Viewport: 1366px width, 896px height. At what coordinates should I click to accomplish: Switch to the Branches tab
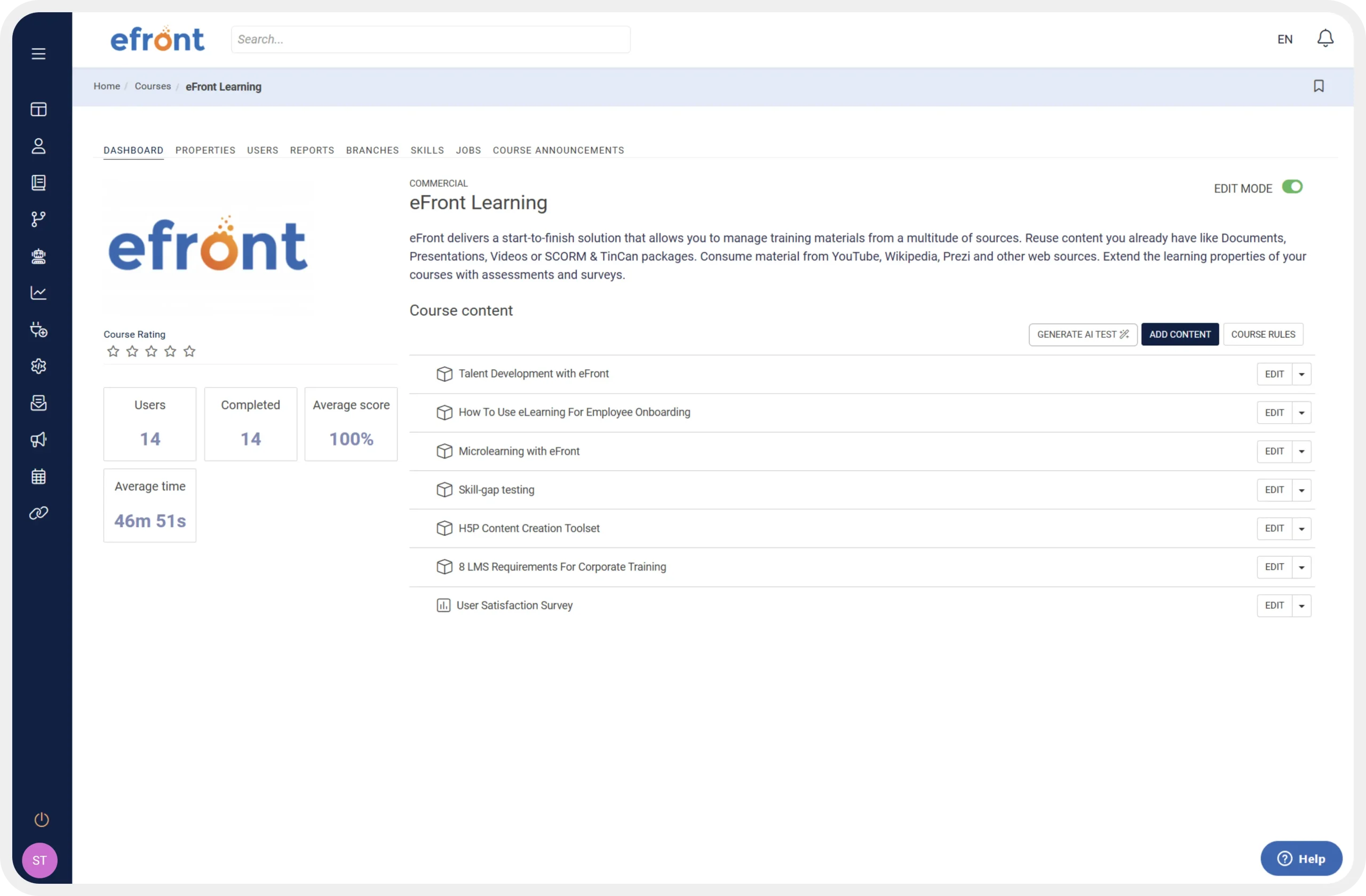(372, 150)
